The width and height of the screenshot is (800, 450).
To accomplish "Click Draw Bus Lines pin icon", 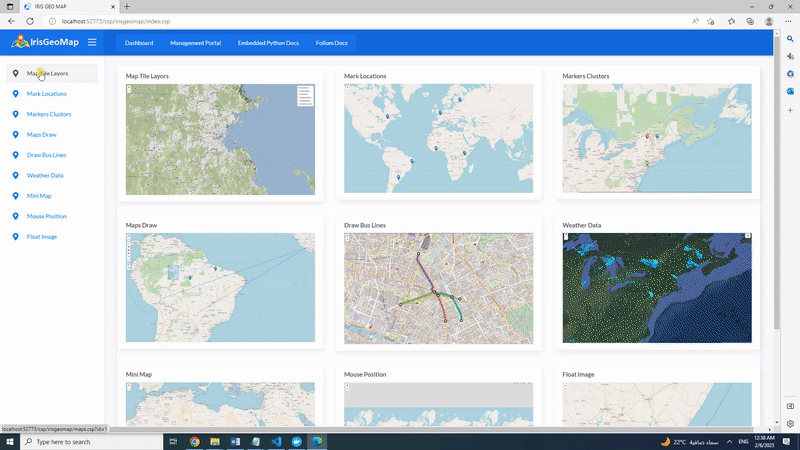I will click(15, 155).
